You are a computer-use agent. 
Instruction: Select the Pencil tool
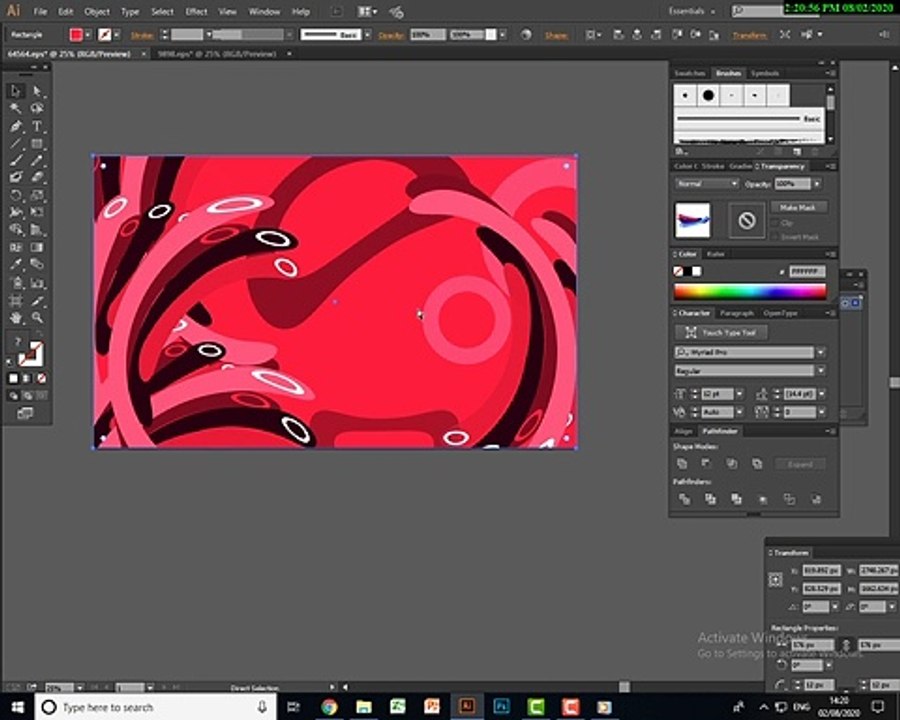(x=37, y=161)
